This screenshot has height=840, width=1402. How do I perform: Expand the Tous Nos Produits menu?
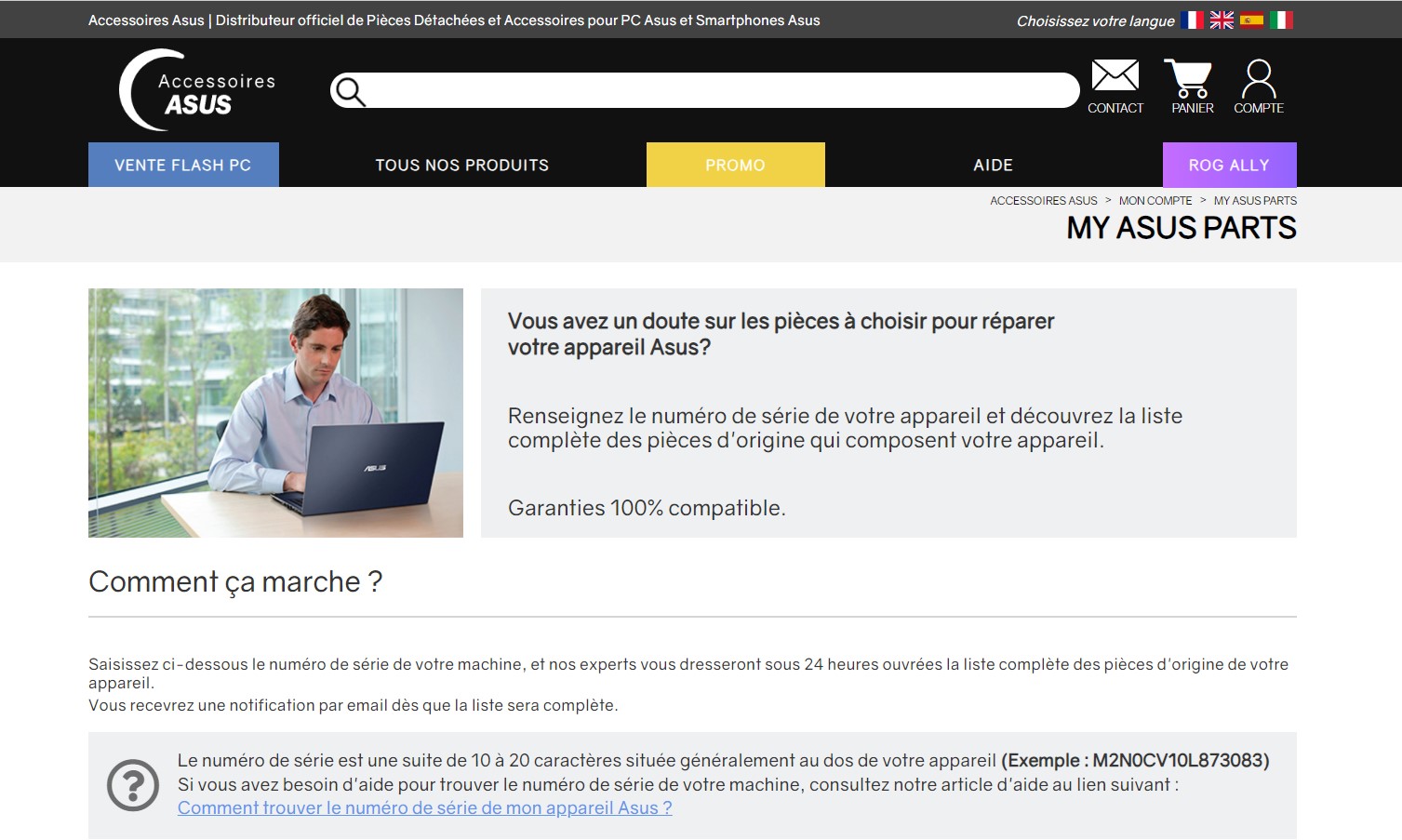[462, 165]
